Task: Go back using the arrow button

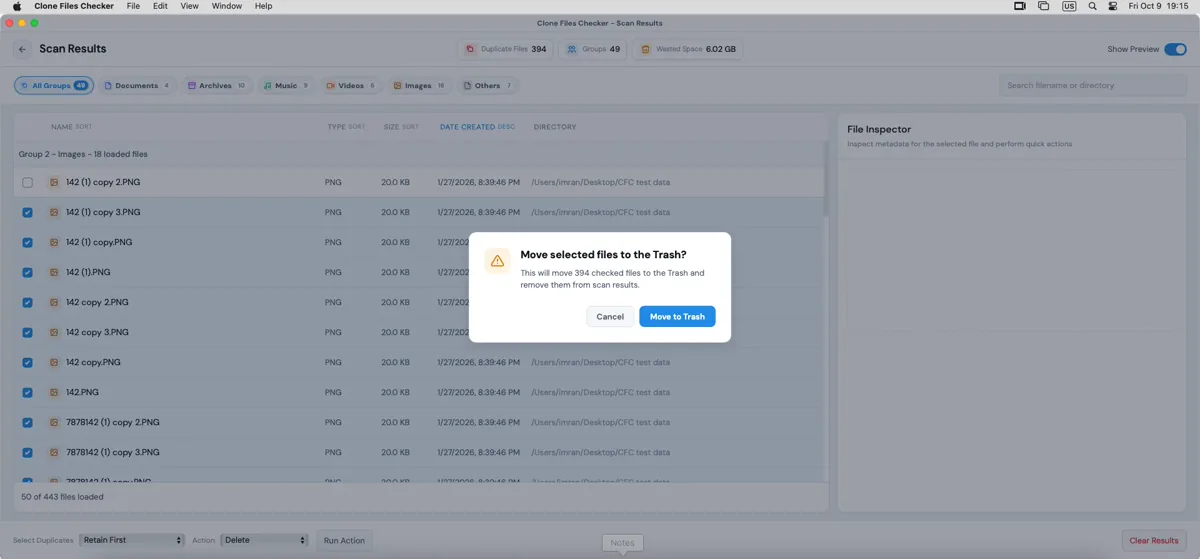Action: 22,49
